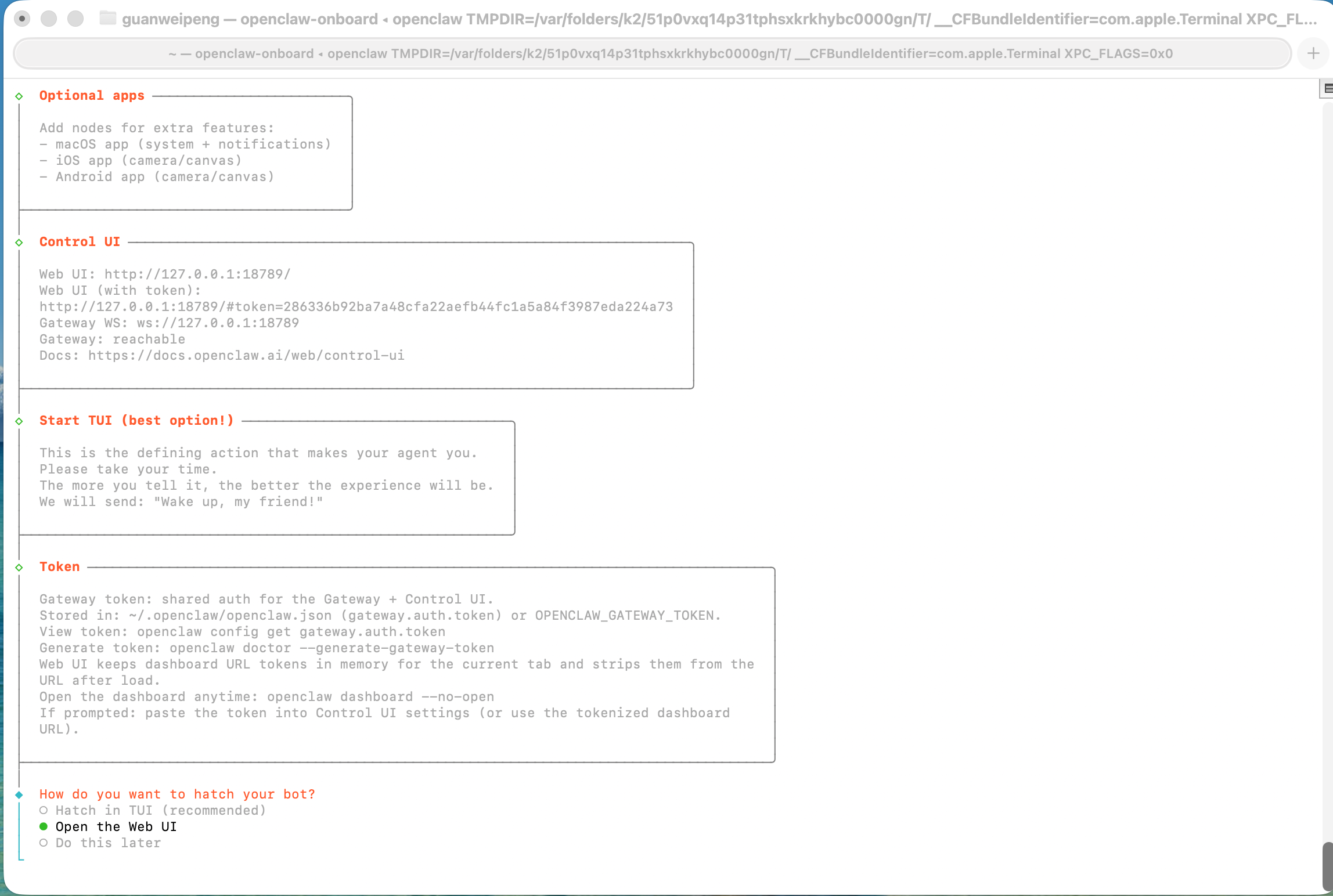Viewport: 1333px width, 896px height.
Task: Choose the Do this later option
Action: (x=108, y=843)
